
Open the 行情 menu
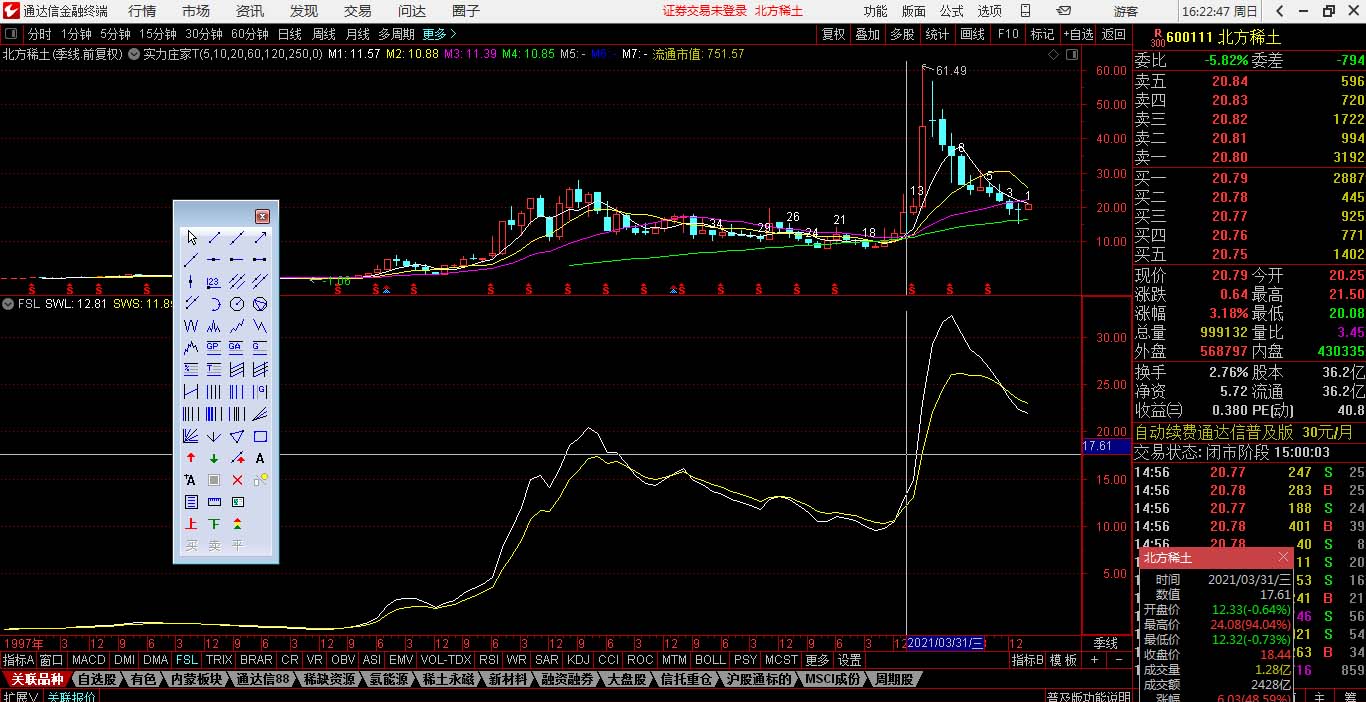point(142,11)
